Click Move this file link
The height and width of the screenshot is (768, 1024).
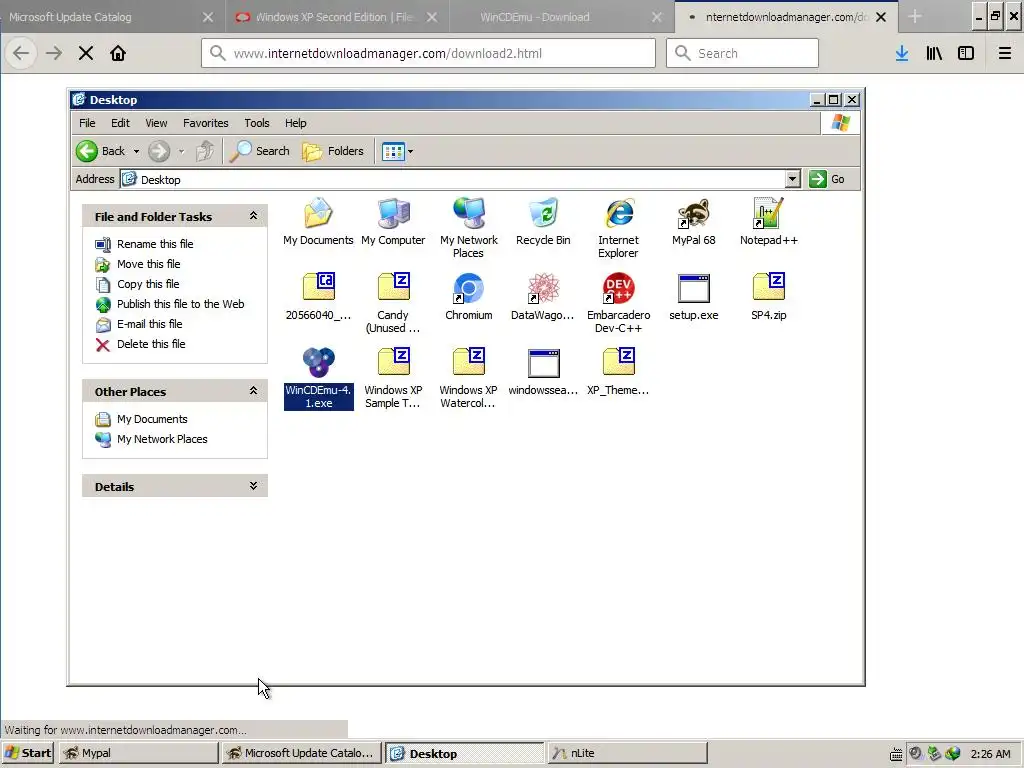tap(148, 264)
